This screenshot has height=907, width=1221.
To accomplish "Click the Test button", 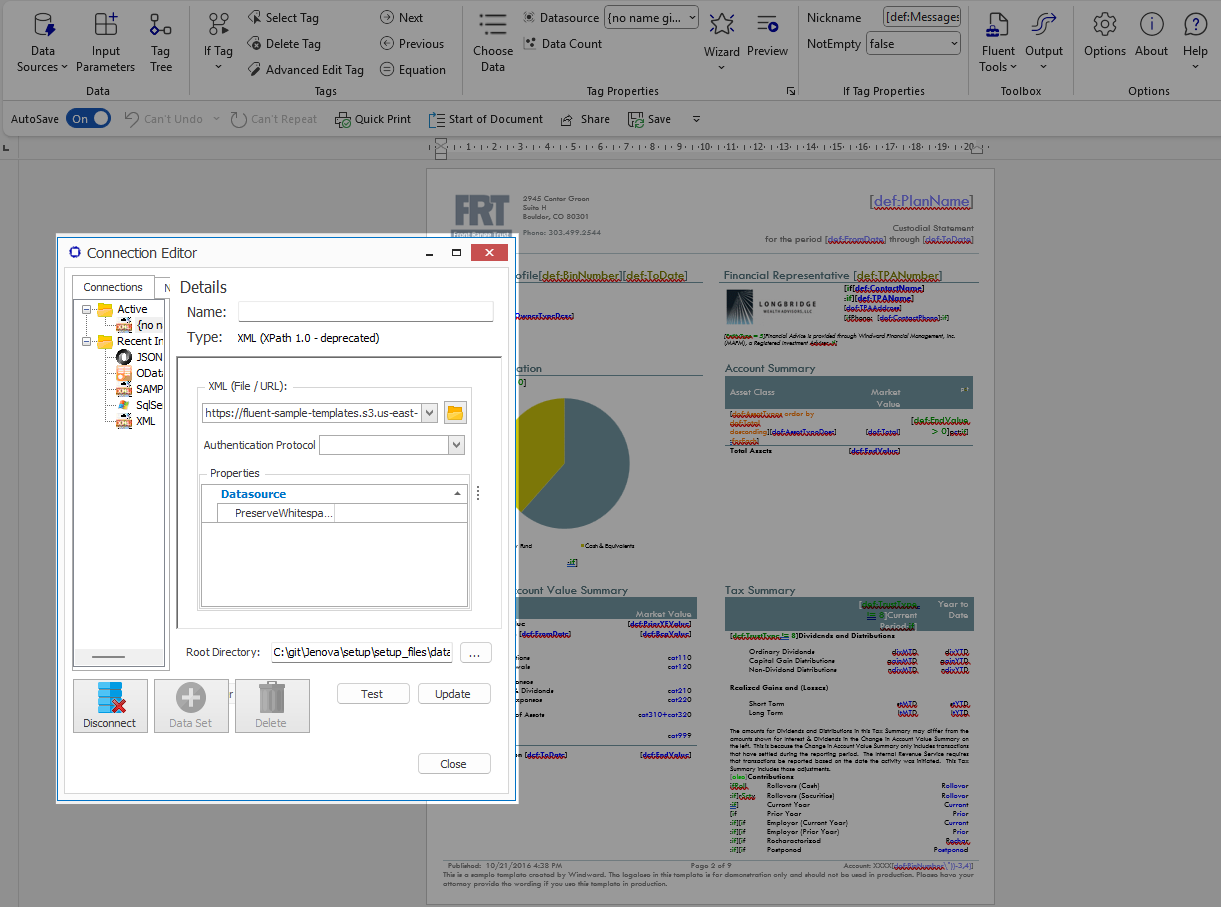I will pyautogui.click(x=372, y=694).
